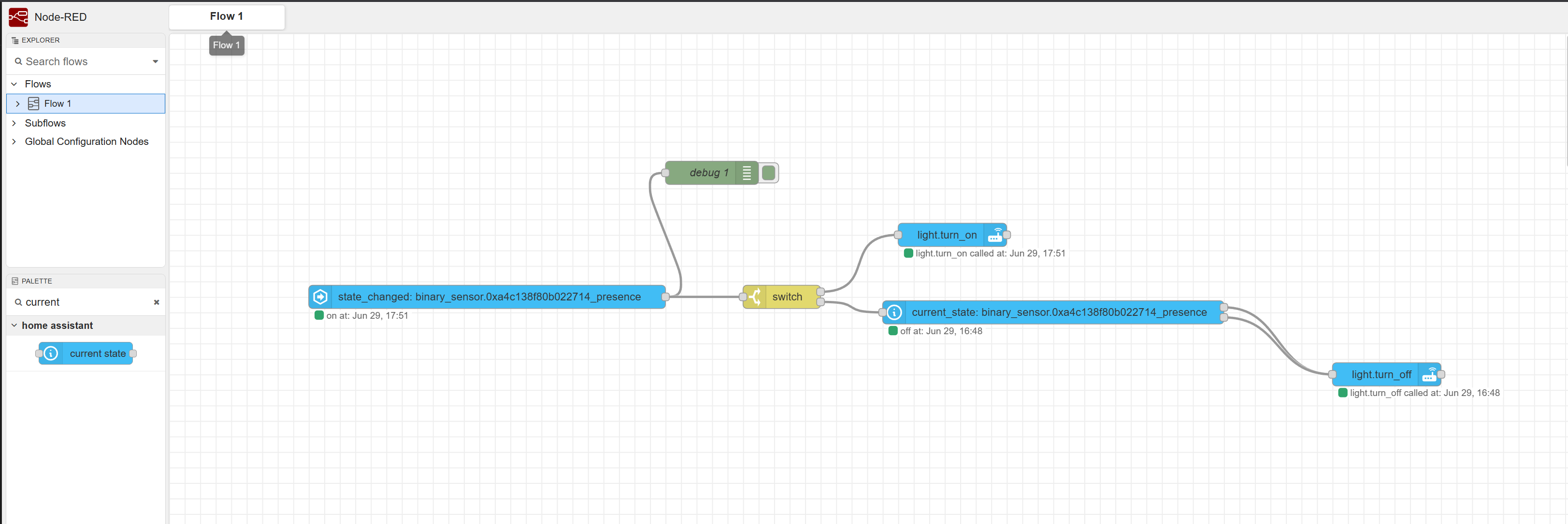Click the green status dot under light.turn_off

coord(1343,393)
